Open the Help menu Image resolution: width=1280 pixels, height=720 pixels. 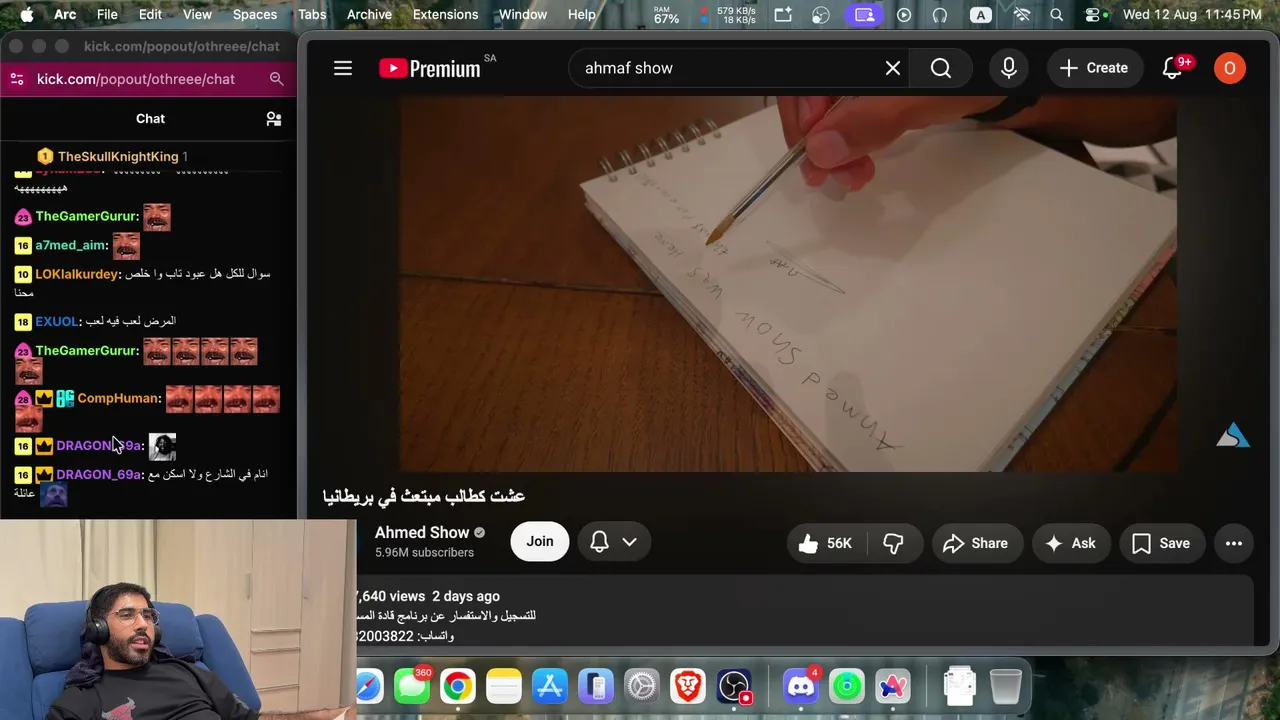581,14
